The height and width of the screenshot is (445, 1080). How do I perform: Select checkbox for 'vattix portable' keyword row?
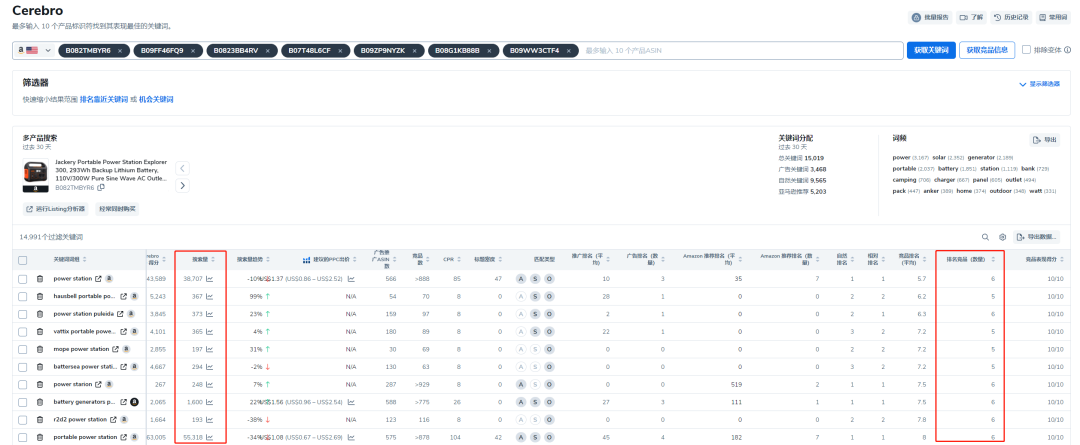coord(23,331)
